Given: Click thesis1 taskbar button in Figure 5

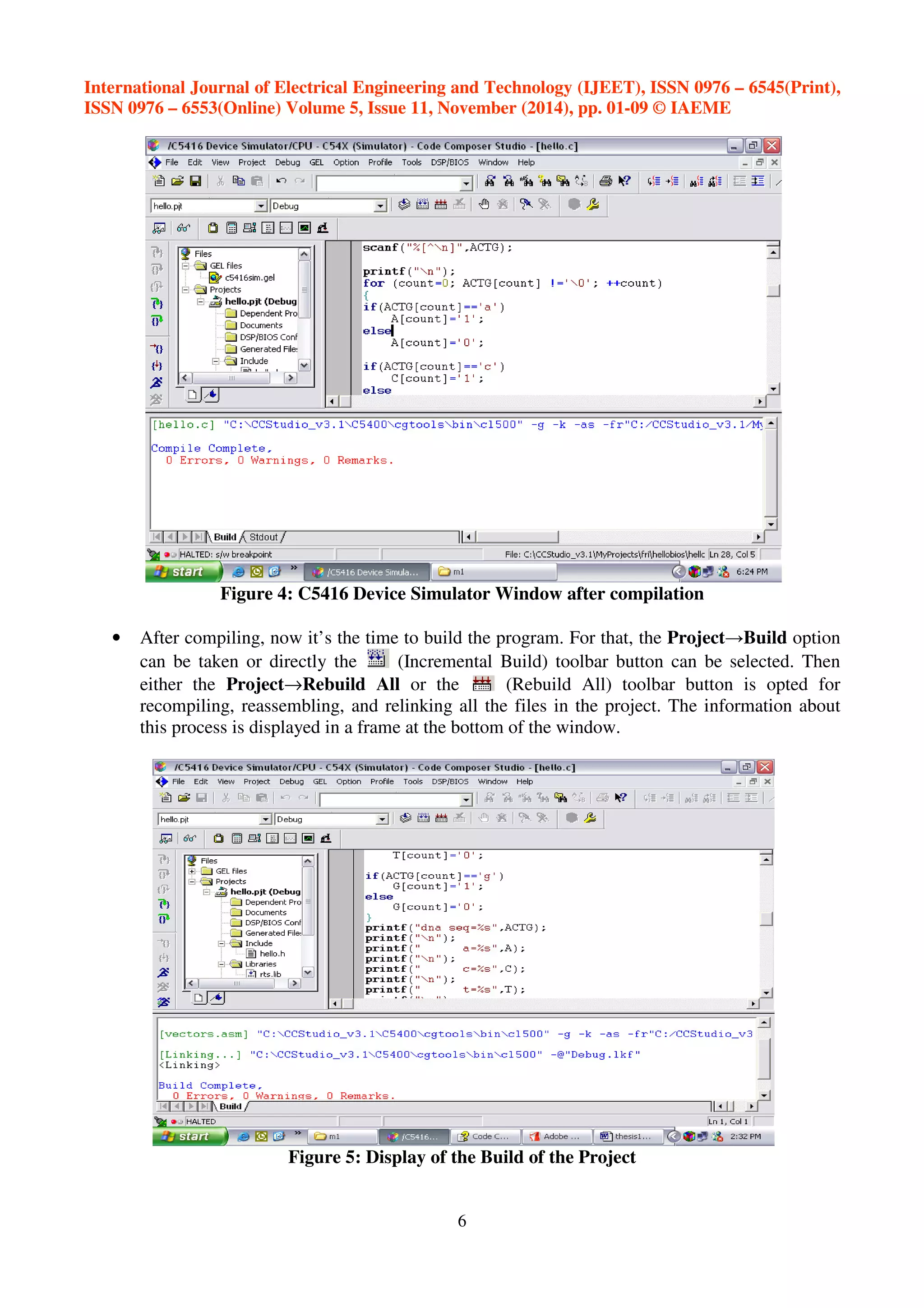Looking at the screenshot, I should pos(628,1136).
